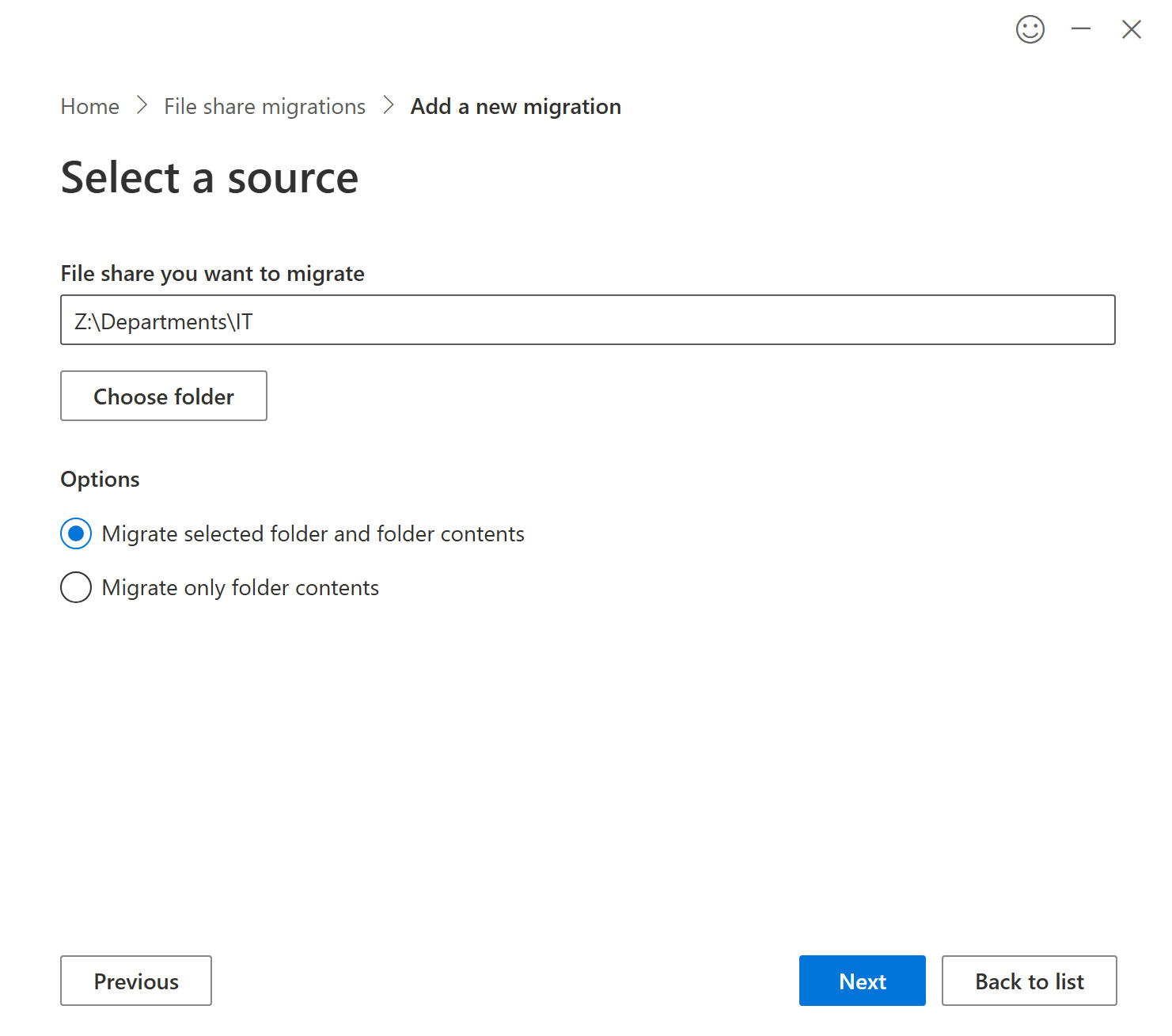Click the 'Migrate selected folder and folder contents' label text

coord(313,533)
